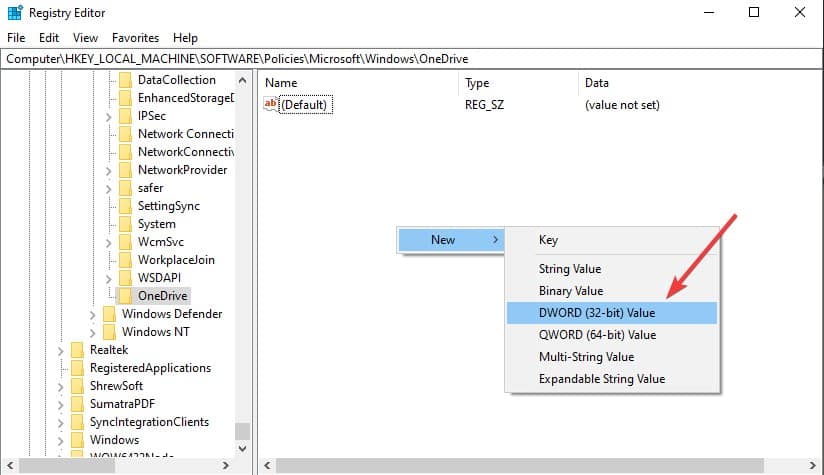
Task: Click the tree pane scroll-right arrow
Action: [x=225, y=466]
